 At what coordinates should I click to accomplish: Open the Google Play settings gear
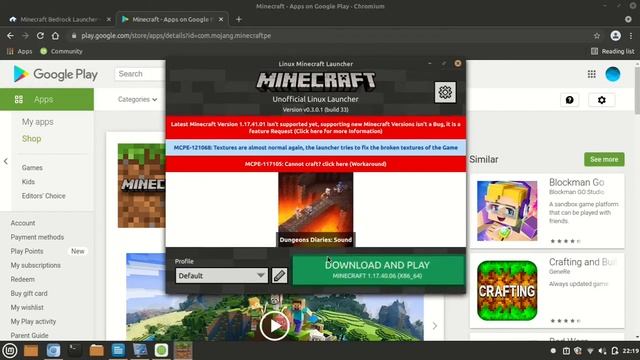point(602,100)
